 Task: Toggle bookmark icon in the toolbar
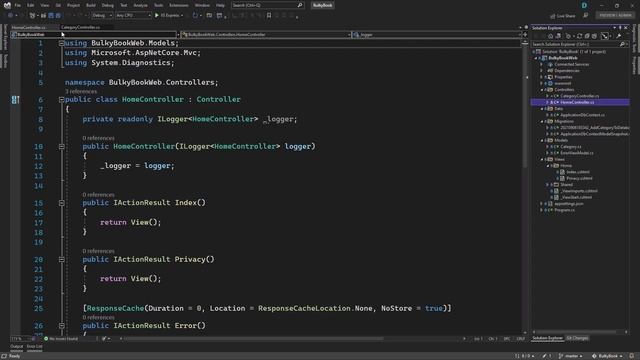[269, 16]
